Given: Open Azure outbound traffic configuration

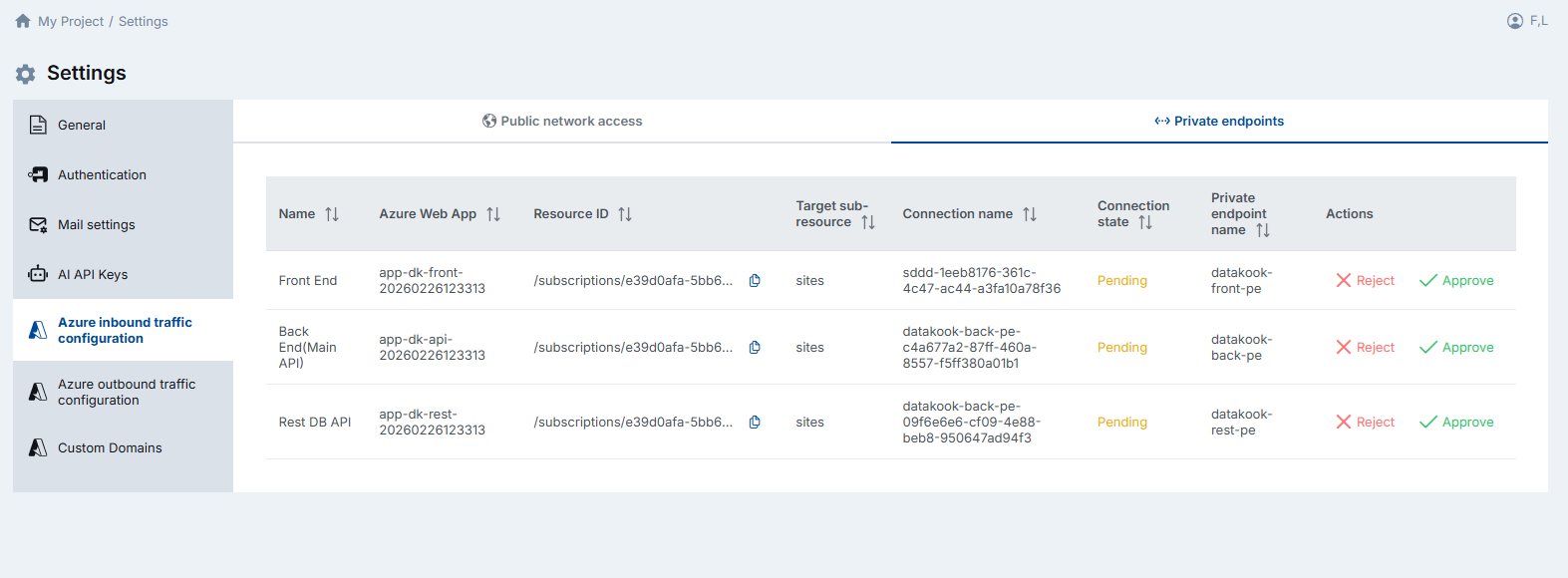Looking at the screenshot, I should (123, 392).
